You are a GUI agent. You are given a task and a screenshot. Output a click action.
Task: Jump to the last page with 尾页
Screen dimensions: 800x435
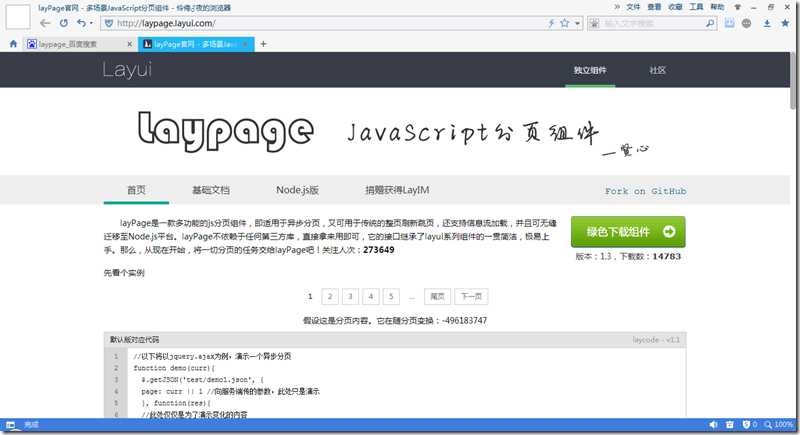[x=437, y=296]
